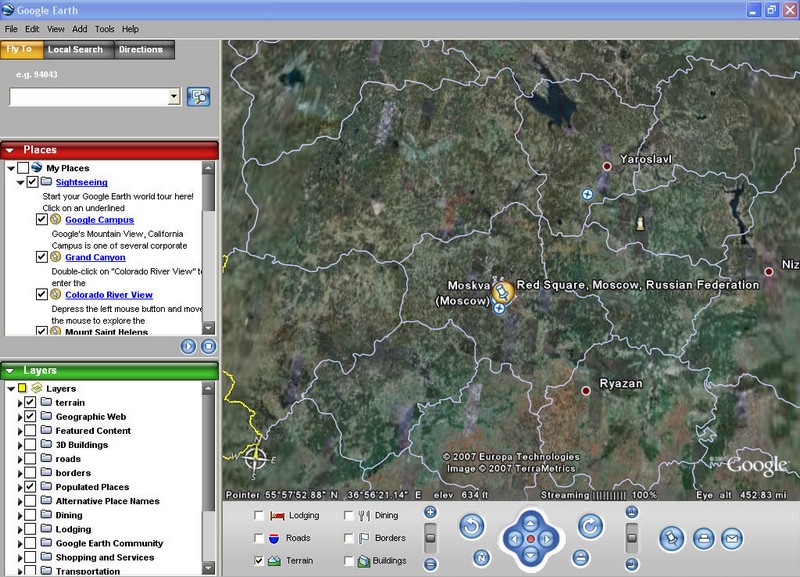Viewport: 800px width, 577px height.
Task: Click the Fly To search magnifier button
Action: tap(198, 96)
